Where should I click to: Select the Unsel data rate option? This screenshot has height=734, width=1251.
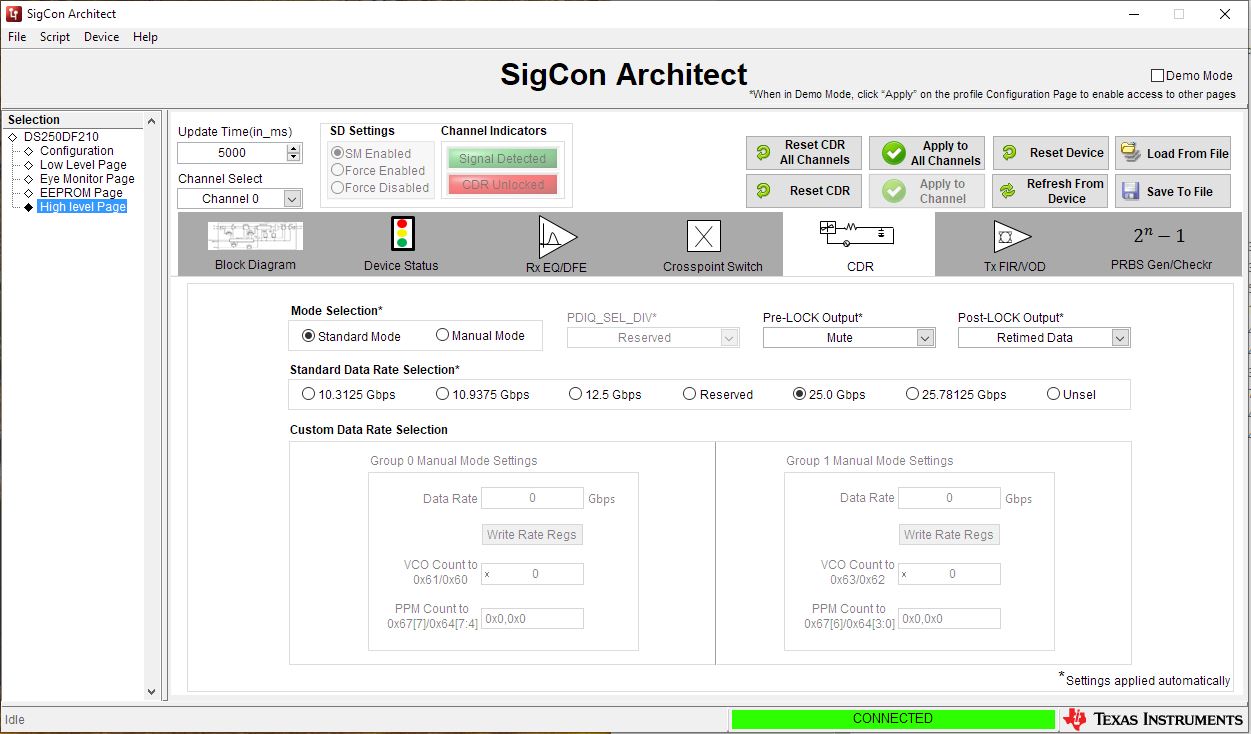(x=1053, y=394)
